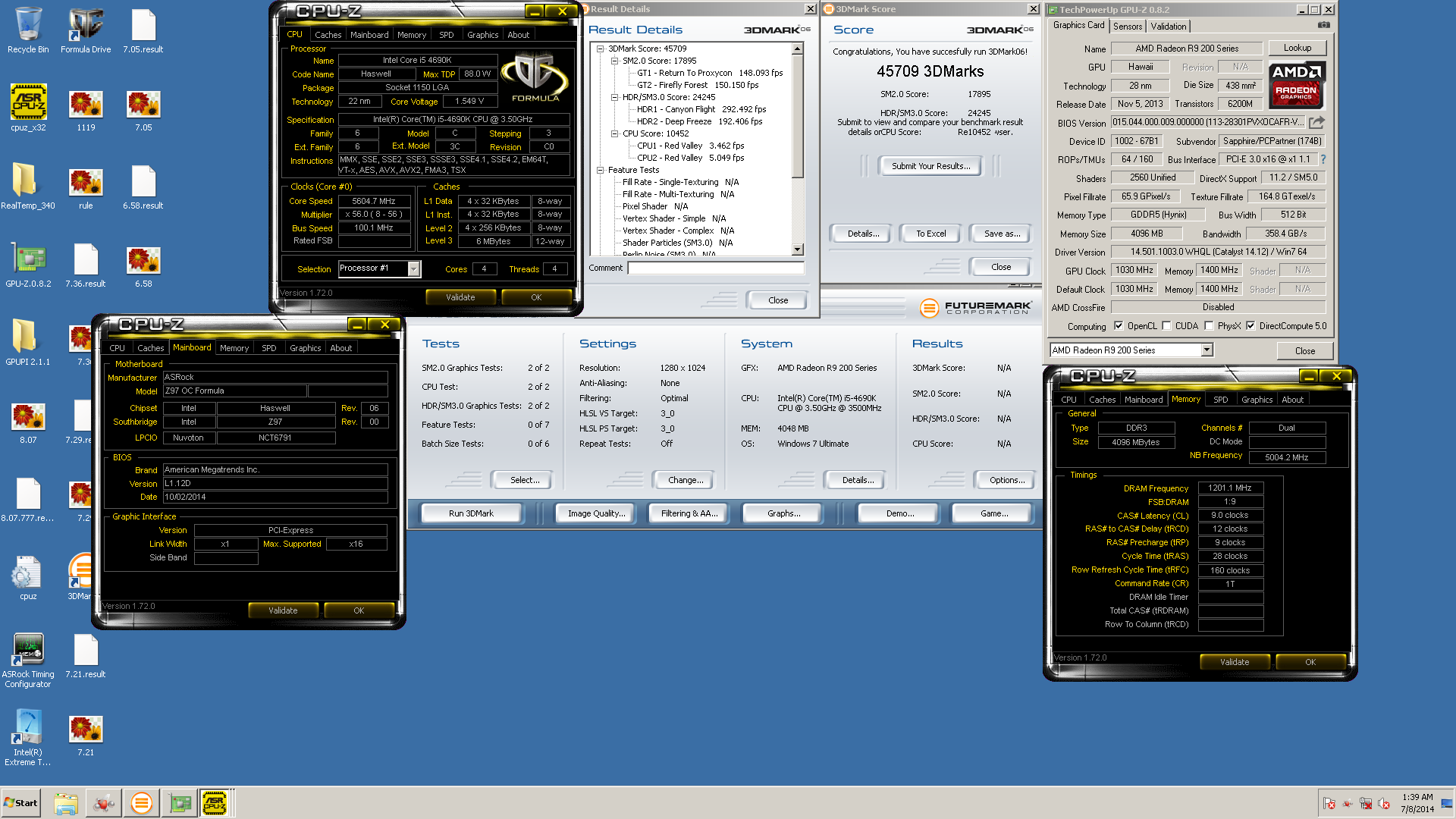Open About tab in CPU-Z memory window
This screenshot has width=1456, height=819.
pyautogui.click(x=1292, y=400)
